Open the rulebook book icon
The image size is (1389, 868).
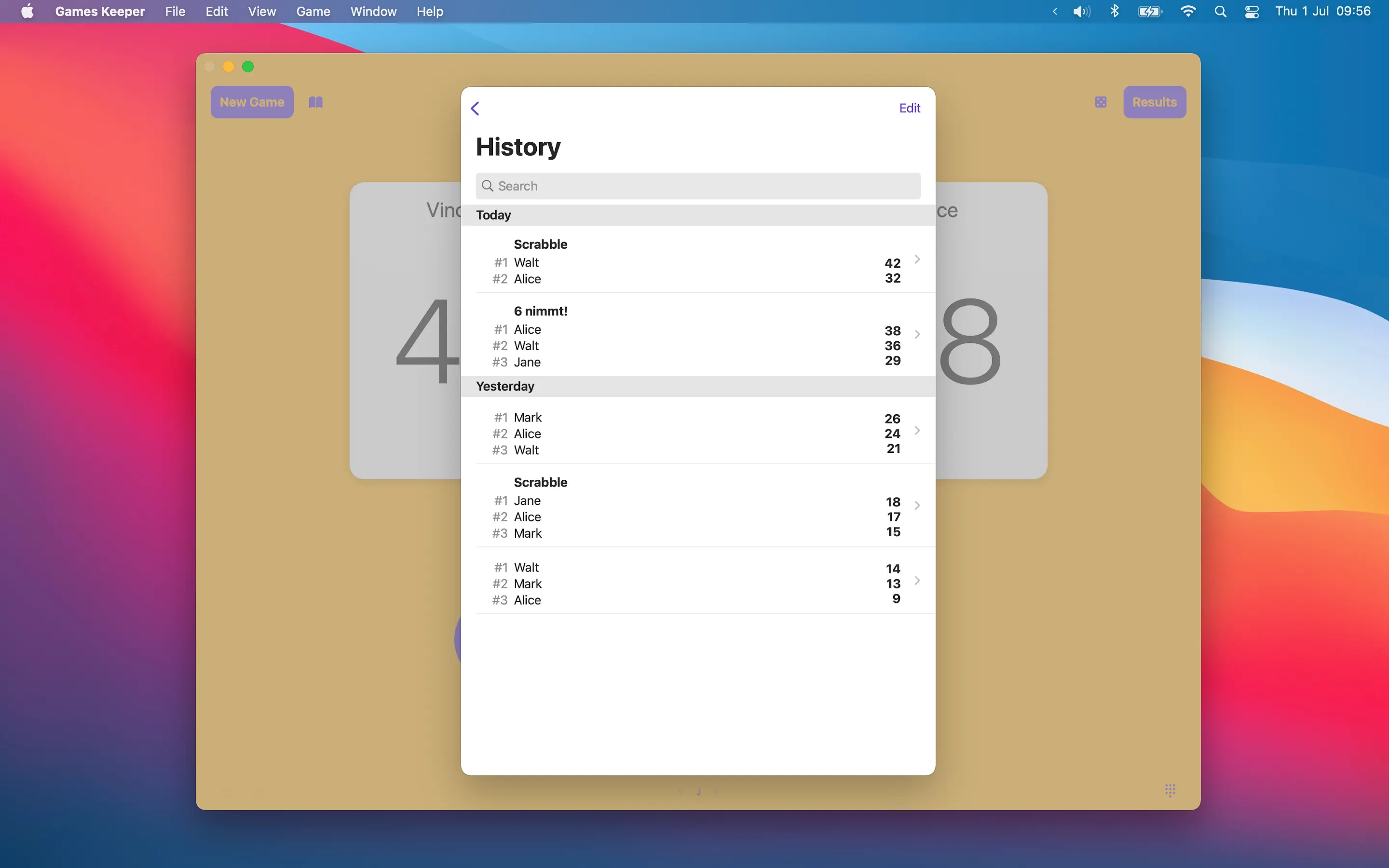coord(316,102)
